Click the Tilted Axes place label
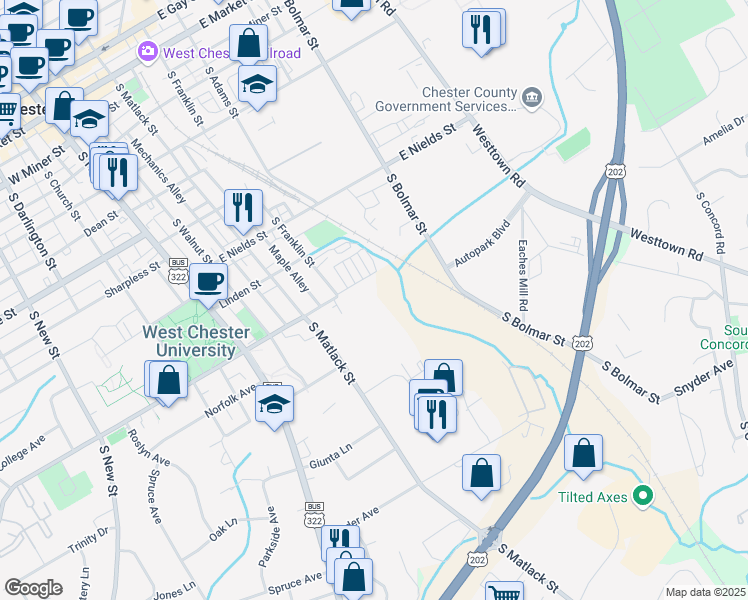This screenshot has height=600, width=748. [x=592, y=497]
